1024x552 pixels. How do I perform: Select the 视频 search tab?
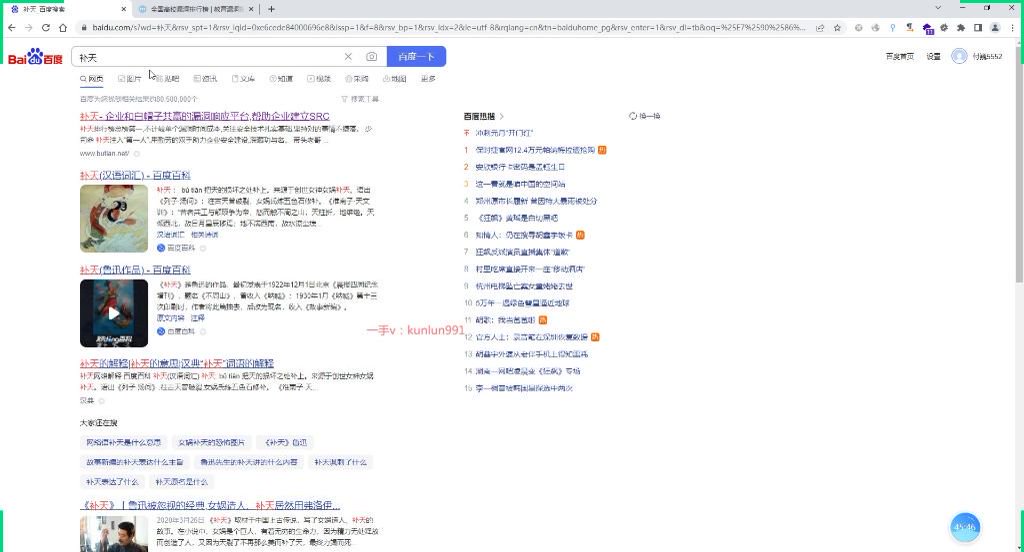(x=319, y=78)
